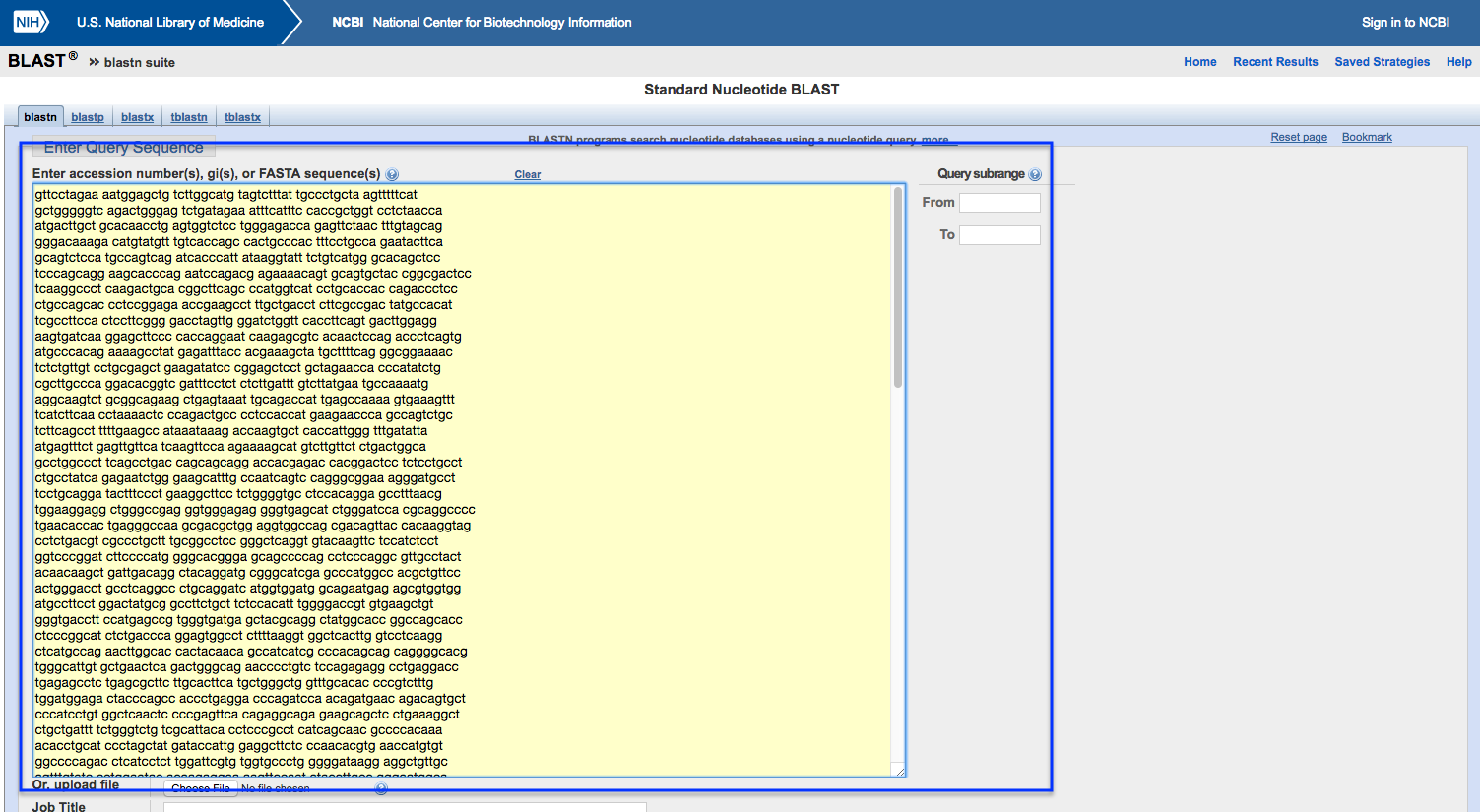
Task: Click the NIH logo icon
Action: click(x=31, y=22)
